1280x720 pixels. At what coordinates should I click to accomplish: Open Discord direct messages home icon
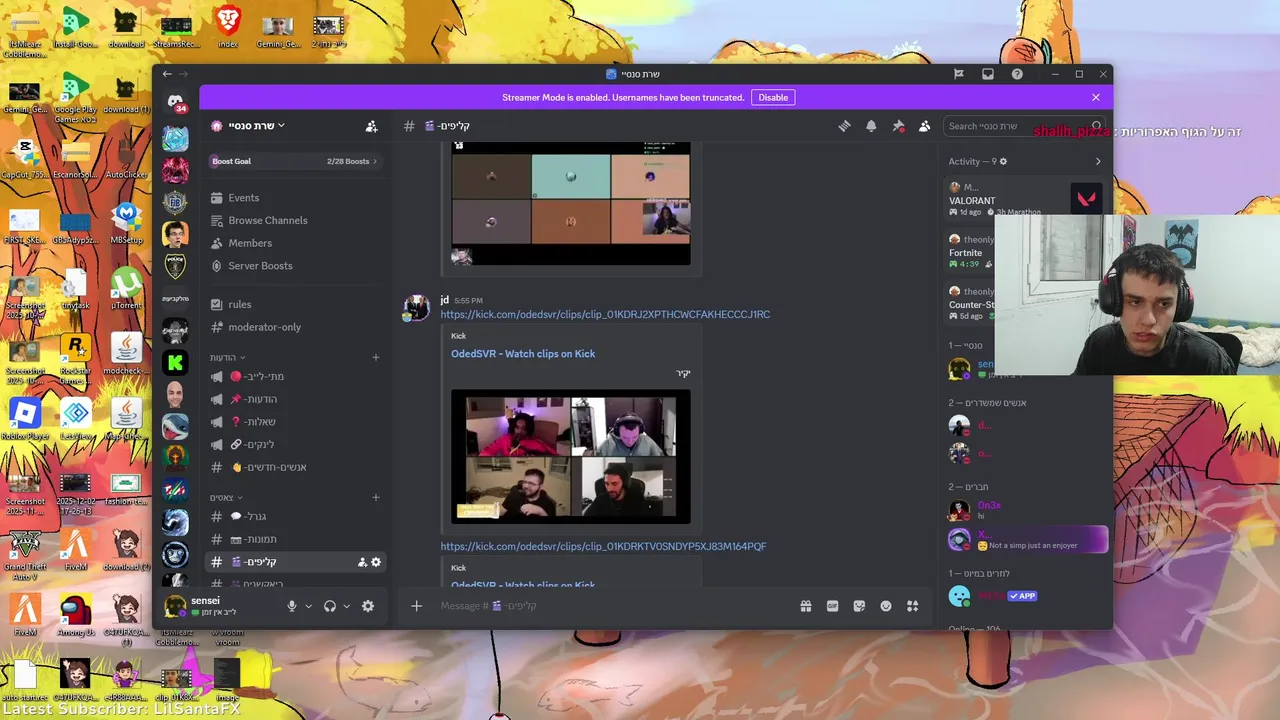(175, 102)
